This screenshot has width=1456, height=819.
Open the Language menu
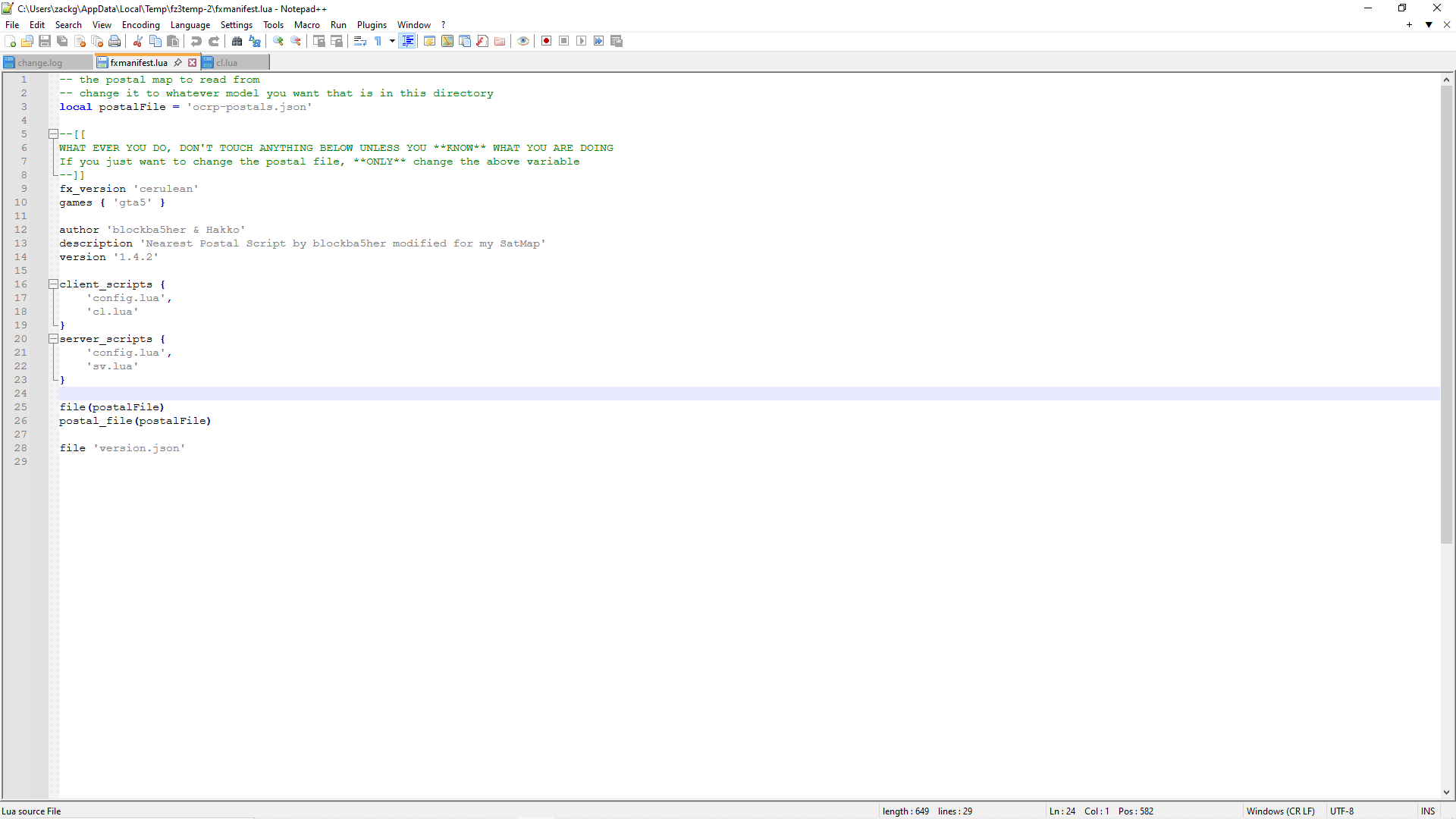(190, 24)
